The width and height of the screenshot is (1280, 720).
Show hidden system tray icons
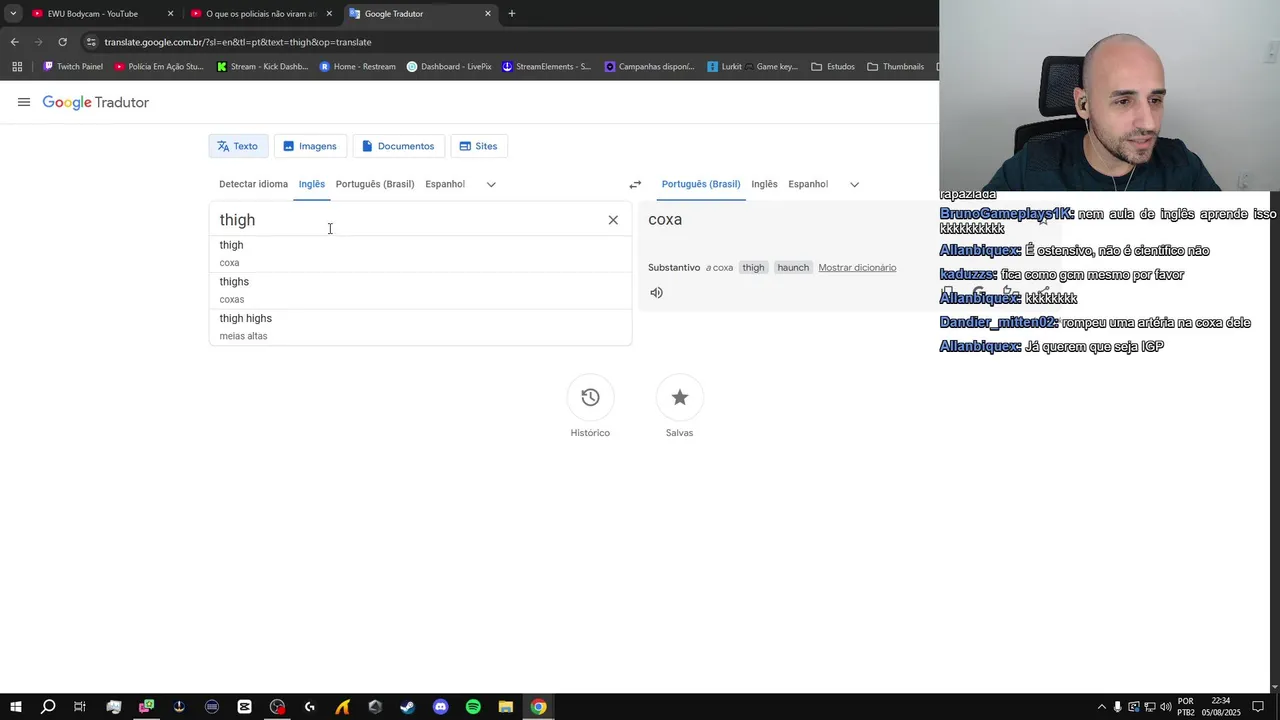tap(1101, 707)
